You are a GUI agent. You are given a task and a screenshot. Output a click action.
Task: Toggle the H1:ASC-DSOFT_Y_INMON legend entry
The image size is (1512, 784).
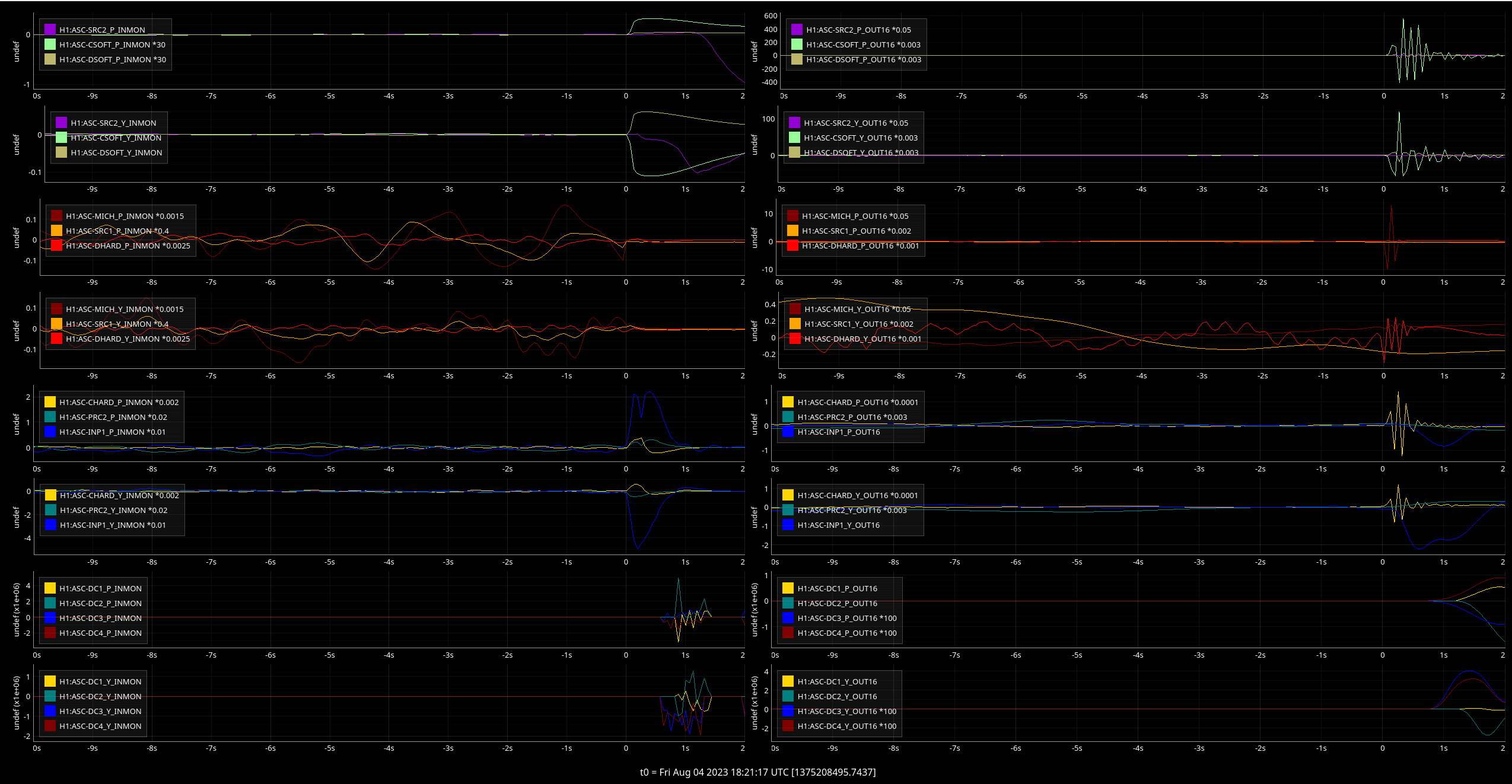109,152
